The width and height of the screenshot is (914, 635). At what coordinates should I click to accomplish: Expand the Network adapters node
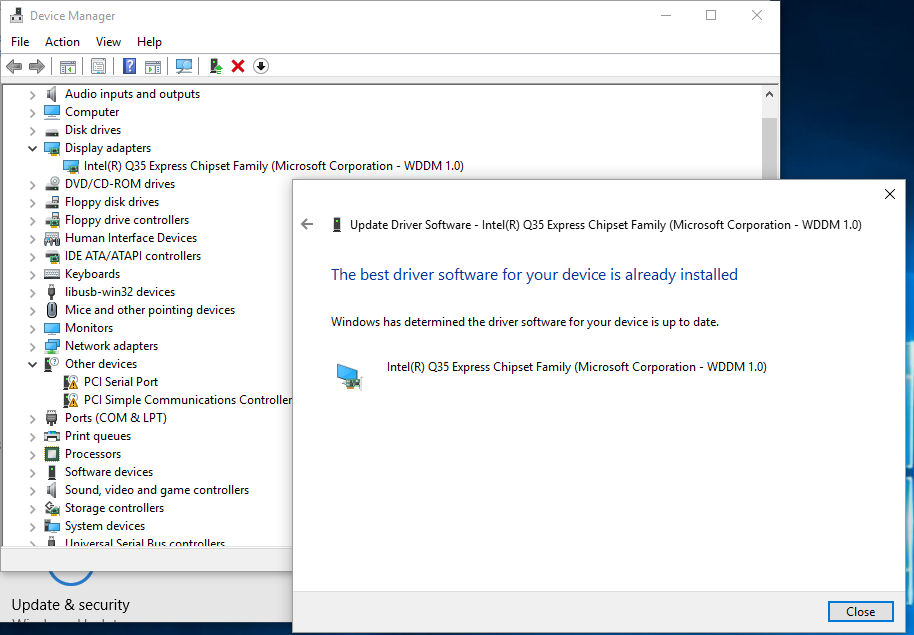(x=33, y=347)
